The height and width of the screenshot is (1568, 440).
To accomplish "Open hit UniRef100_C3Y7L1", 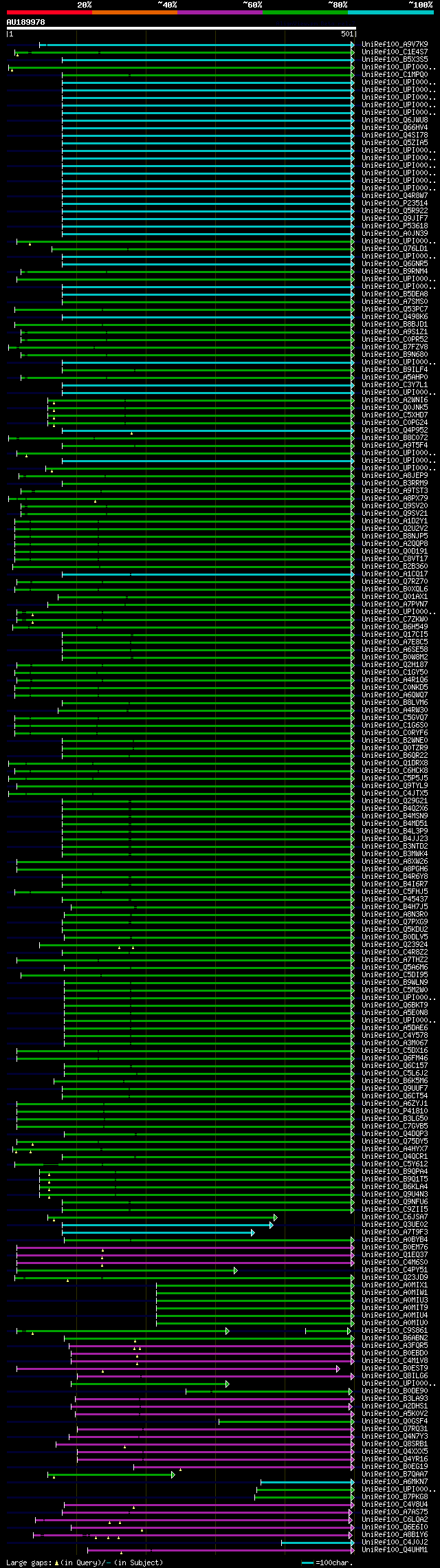I will point(395,385).
